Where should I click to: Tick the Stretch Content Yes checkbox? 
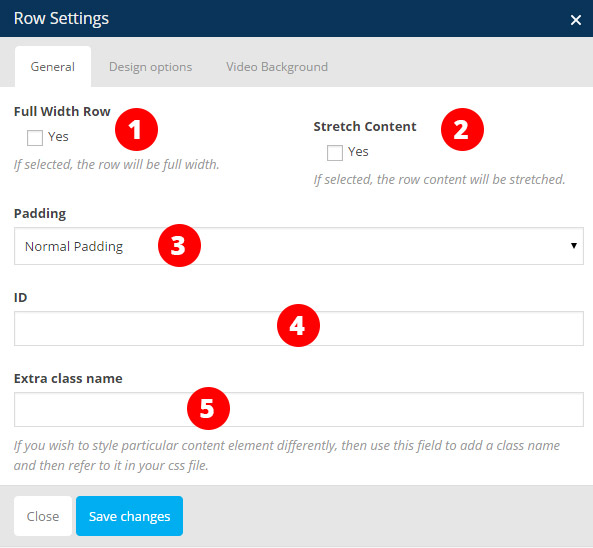pos(335,153)
